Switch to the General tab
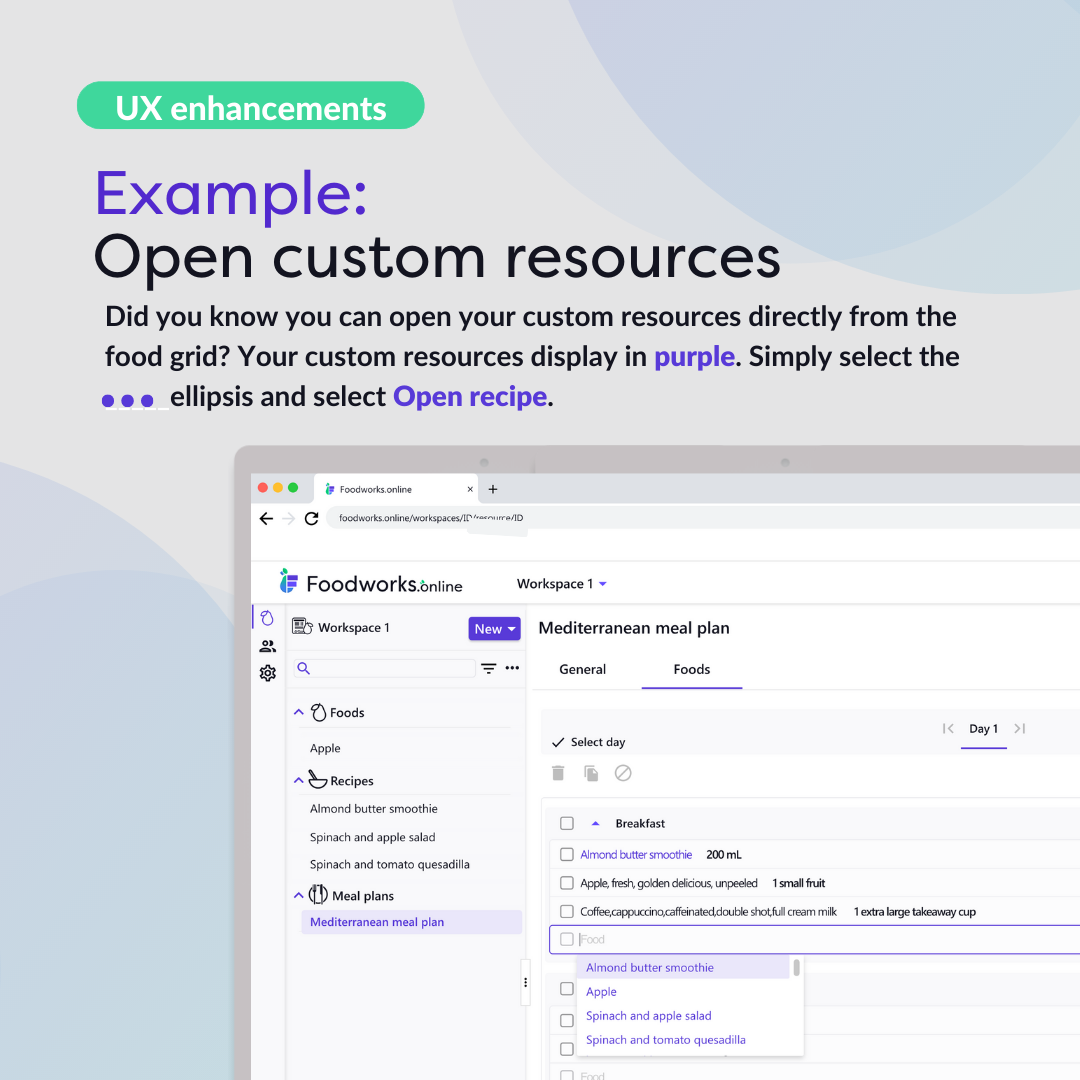Viewport: 1080px width, 1080px height. 583,669
